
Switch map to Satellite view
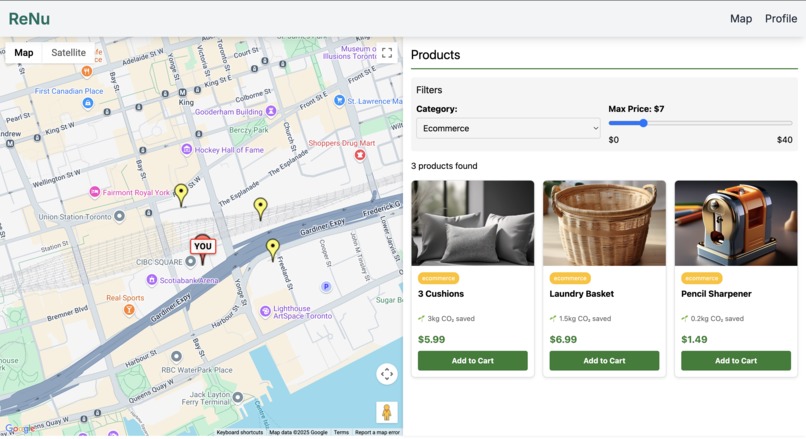click(x=68, y=52)
